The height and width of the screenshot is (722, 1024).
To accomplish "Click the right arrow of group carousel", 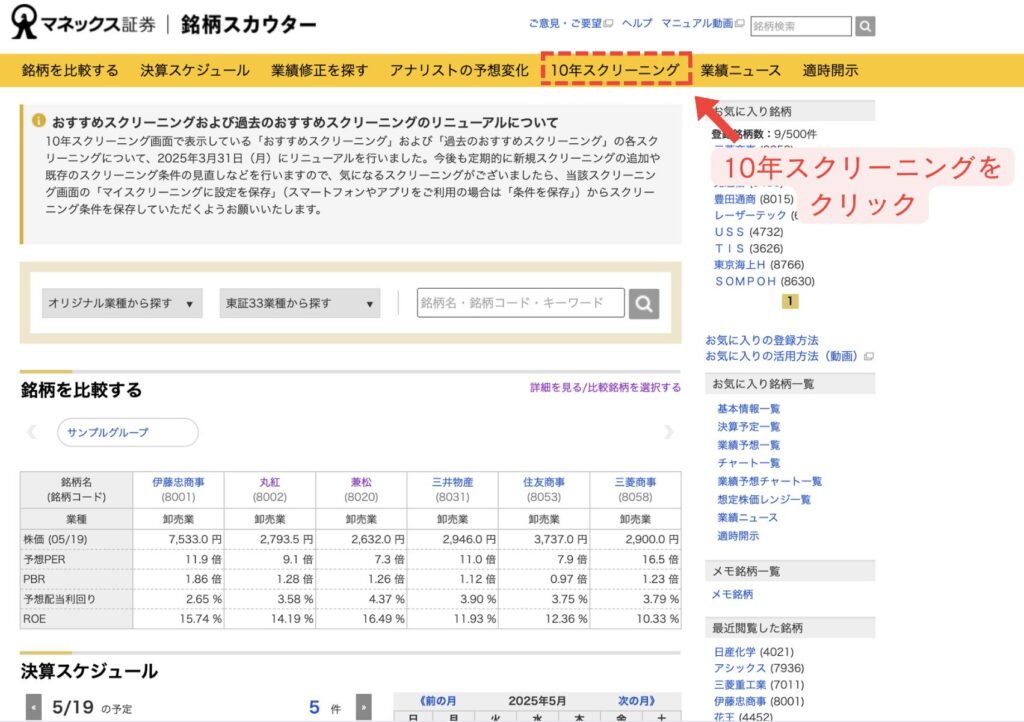I will (668, 432).
